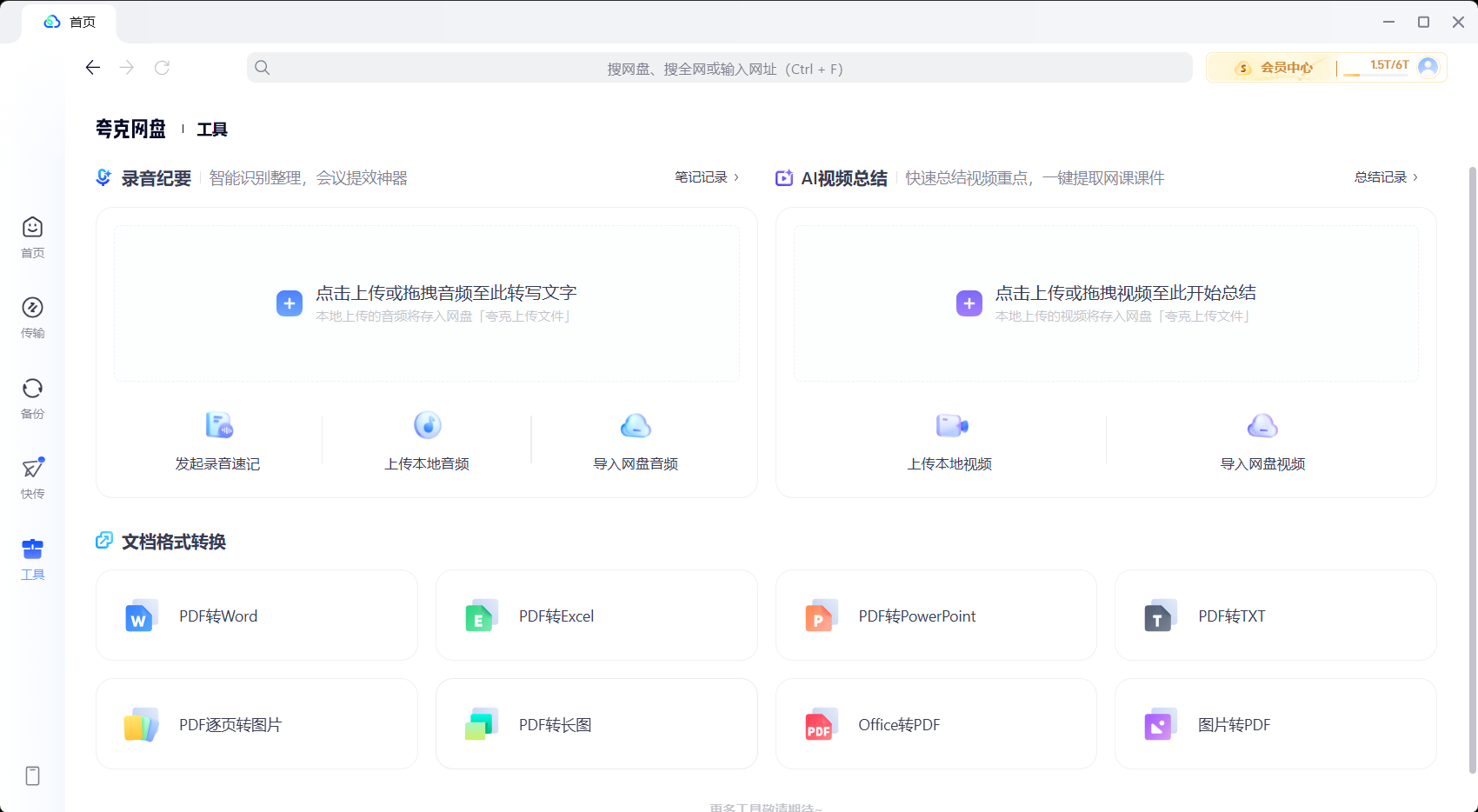Choose 上传本地视频 upload local video

pyautogui.click(x=949, y=441)
